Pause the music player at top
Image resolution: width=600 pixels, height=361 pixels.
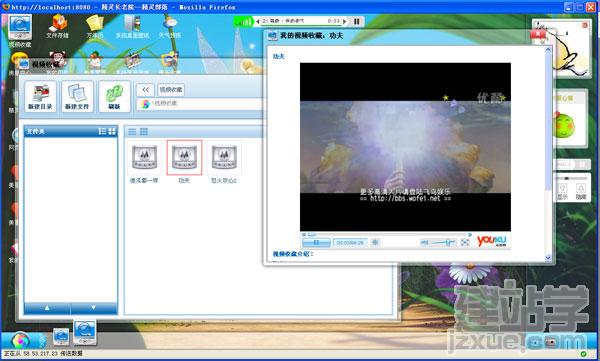point(357,21)
